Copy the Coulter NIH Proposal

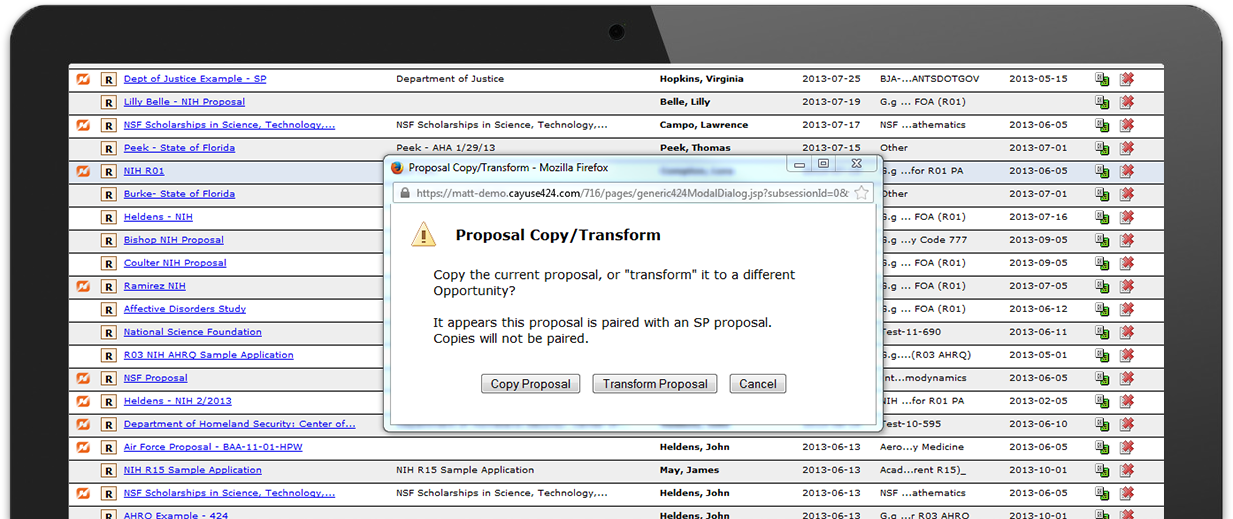pos(1102,263)
